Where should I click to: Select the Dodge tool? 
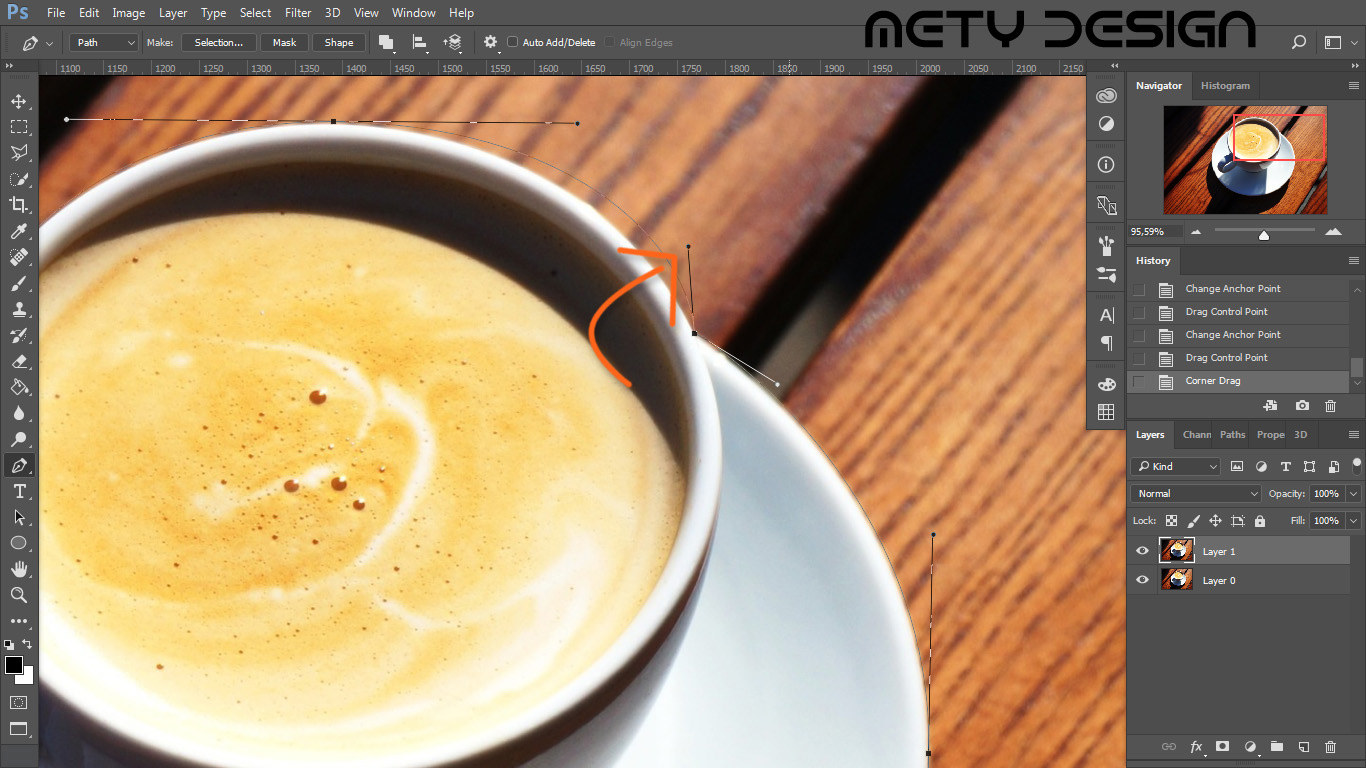[18, 439]
